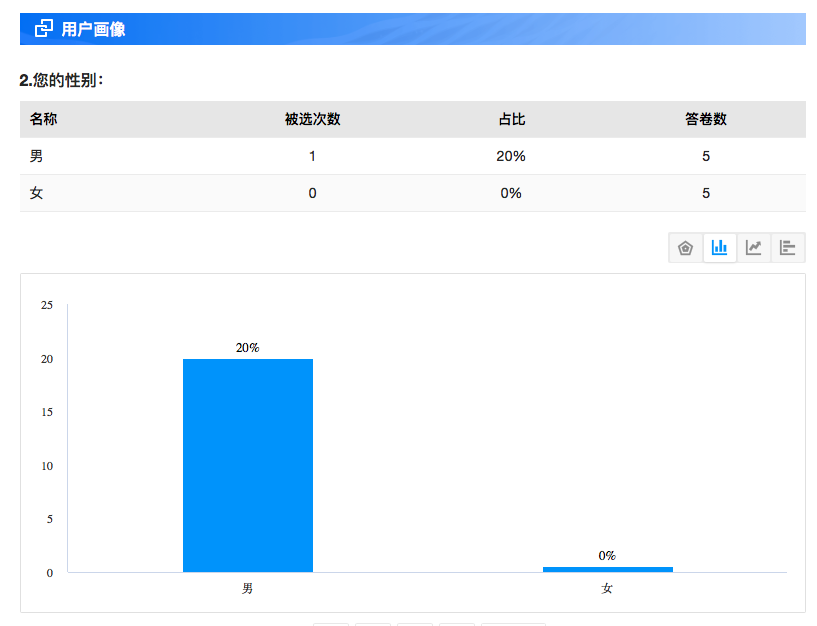The width and height of the screenshot is (817, 626).
Task: Click the selected count 1 for 男
Action: [x=312, y=156]
